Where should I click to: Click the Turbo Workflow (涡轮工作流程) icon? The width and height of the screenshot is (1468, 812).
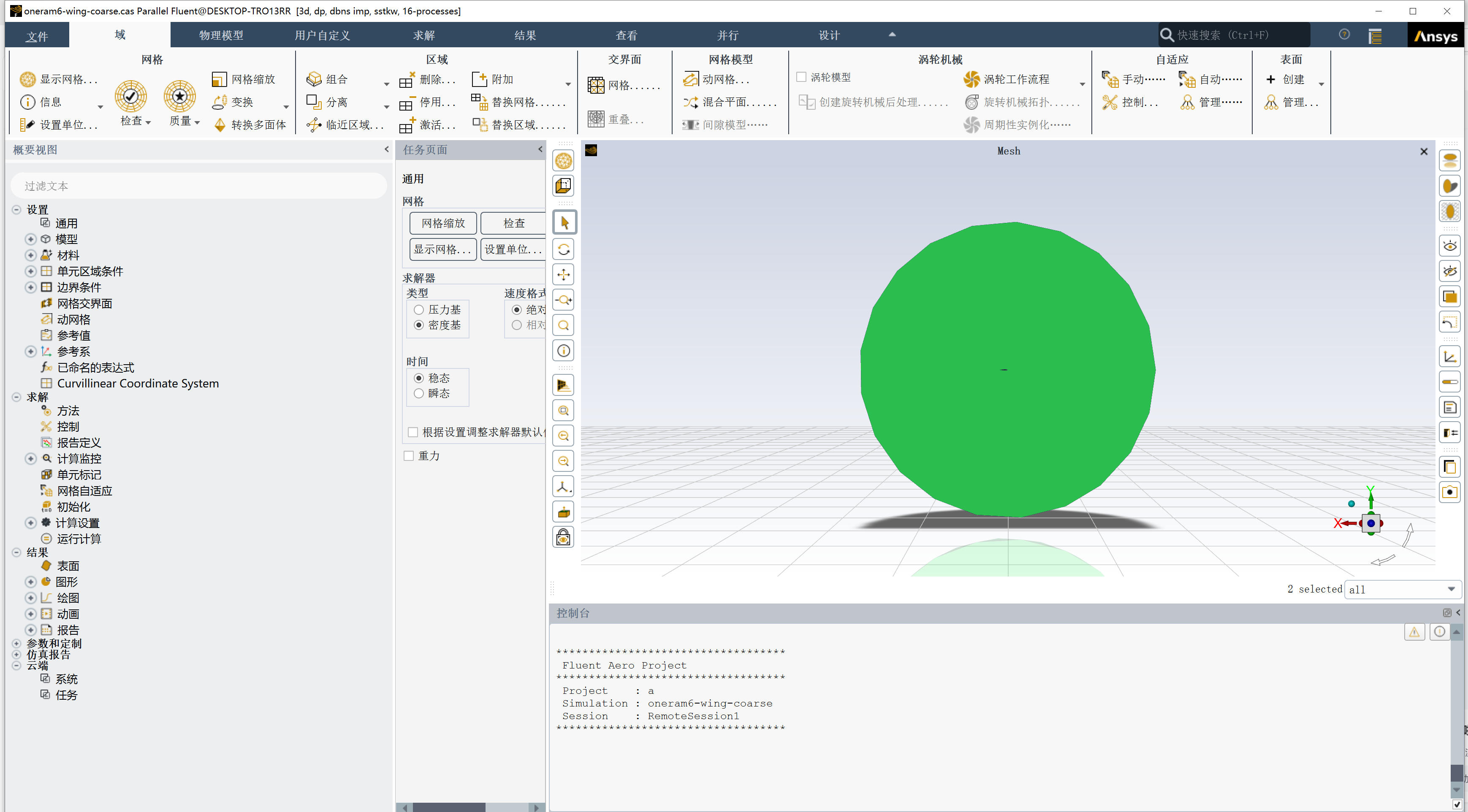(971, 79)
